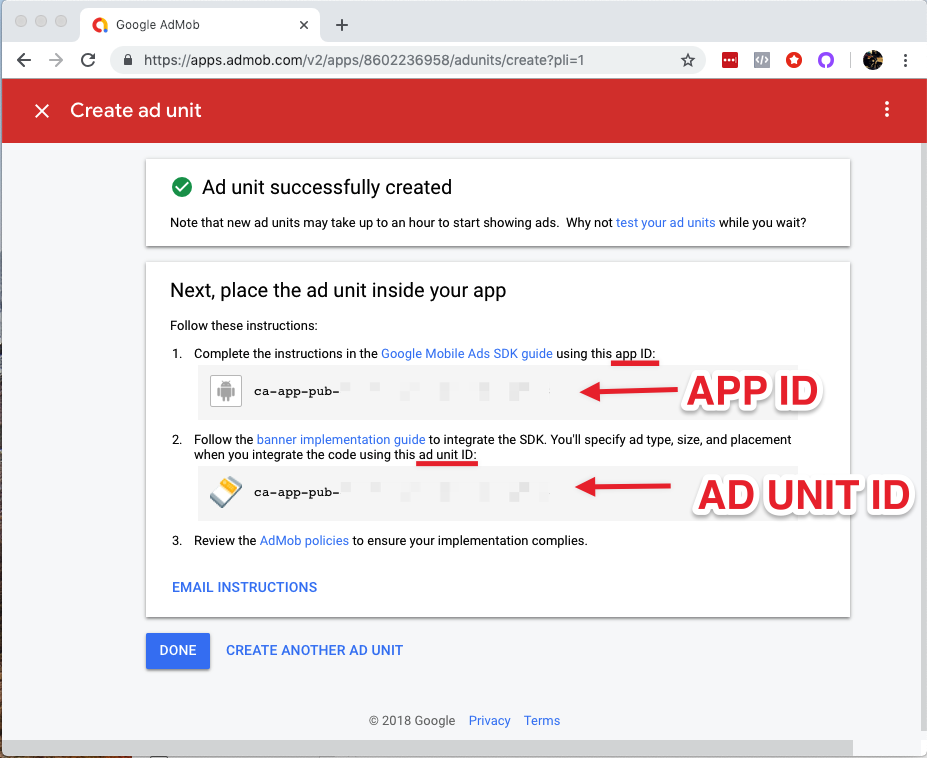The width and height of the screenshot is (927, 758).
Task: Bookmark this page with the star icon
Action: point(688,60)
